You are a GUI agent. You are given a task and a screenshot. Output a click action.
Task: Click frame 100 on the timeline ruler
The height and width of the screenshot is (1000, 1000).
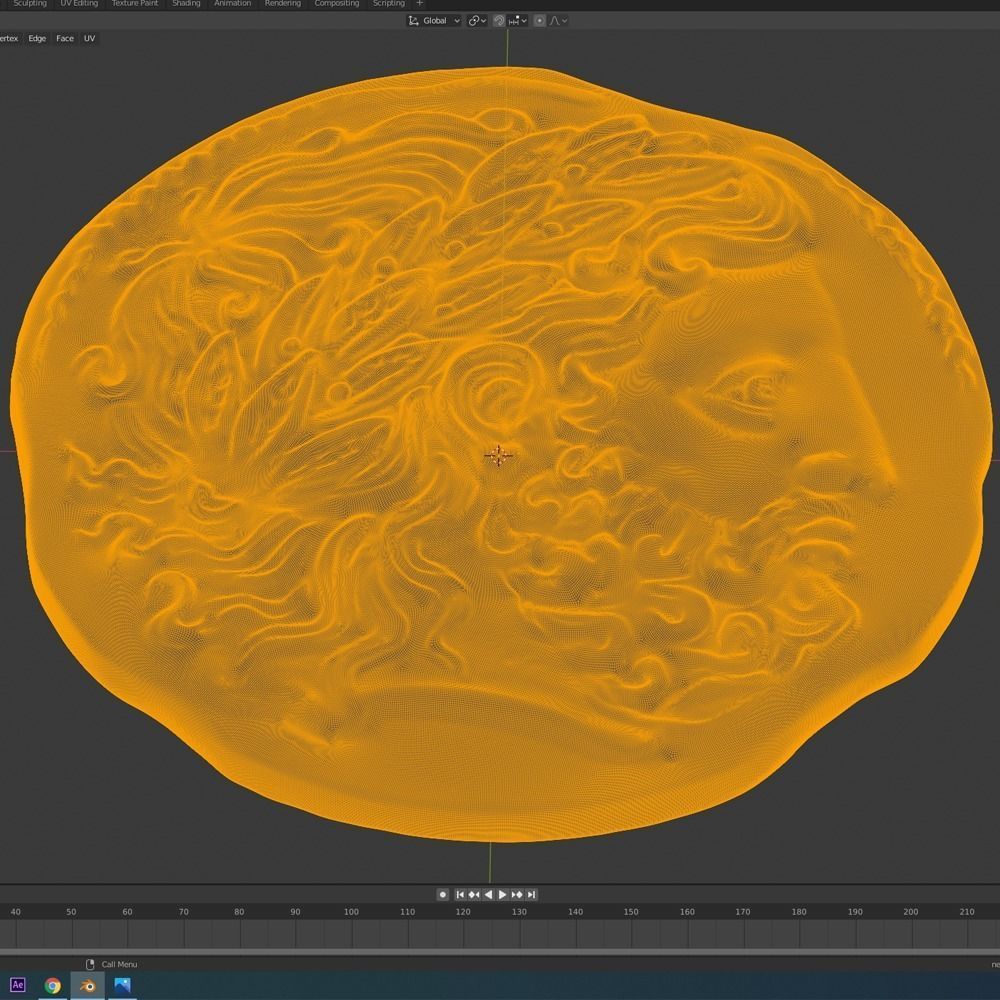click(x=351, y=911)
